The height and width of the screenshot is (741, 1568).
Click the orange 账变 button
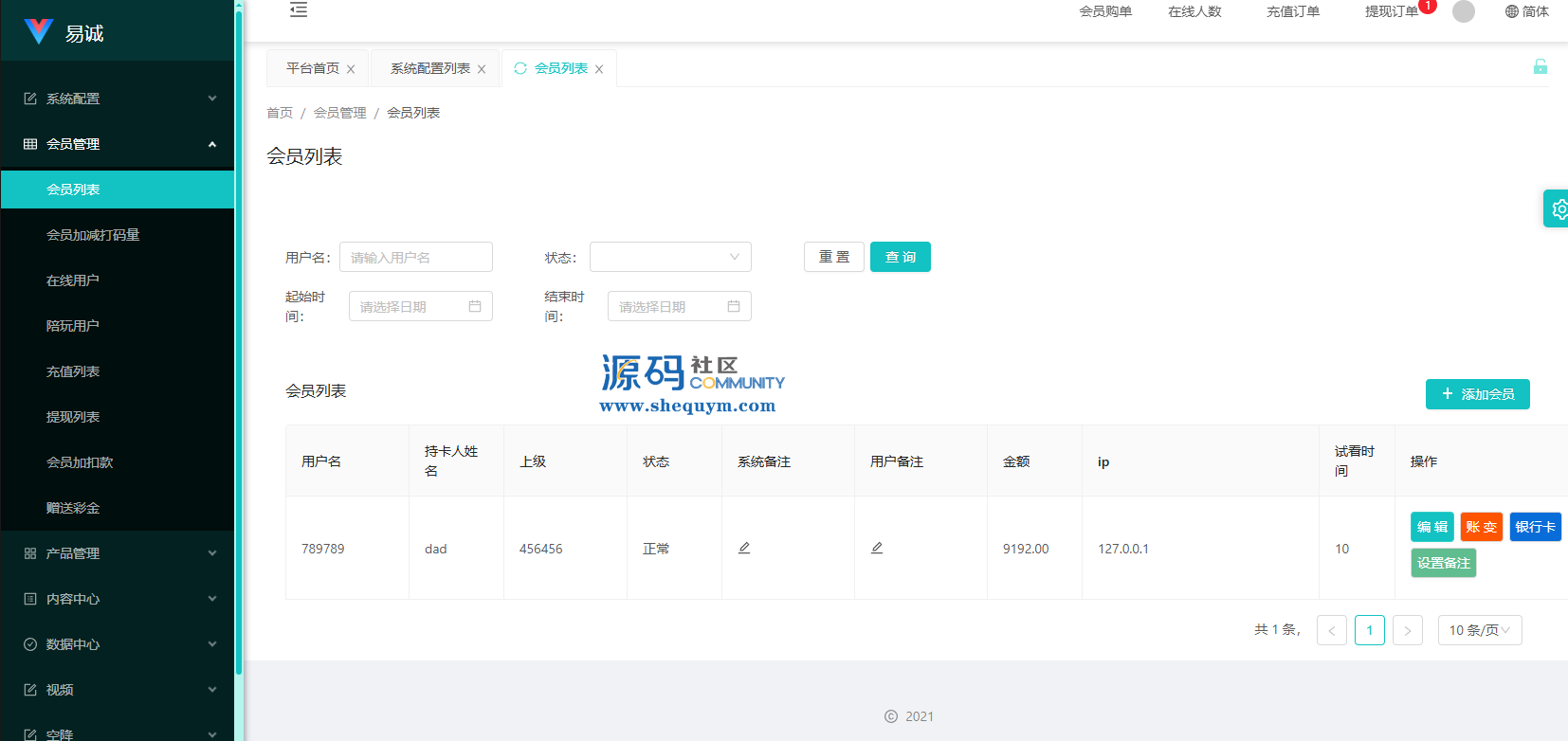click(x=1481, y=527)
